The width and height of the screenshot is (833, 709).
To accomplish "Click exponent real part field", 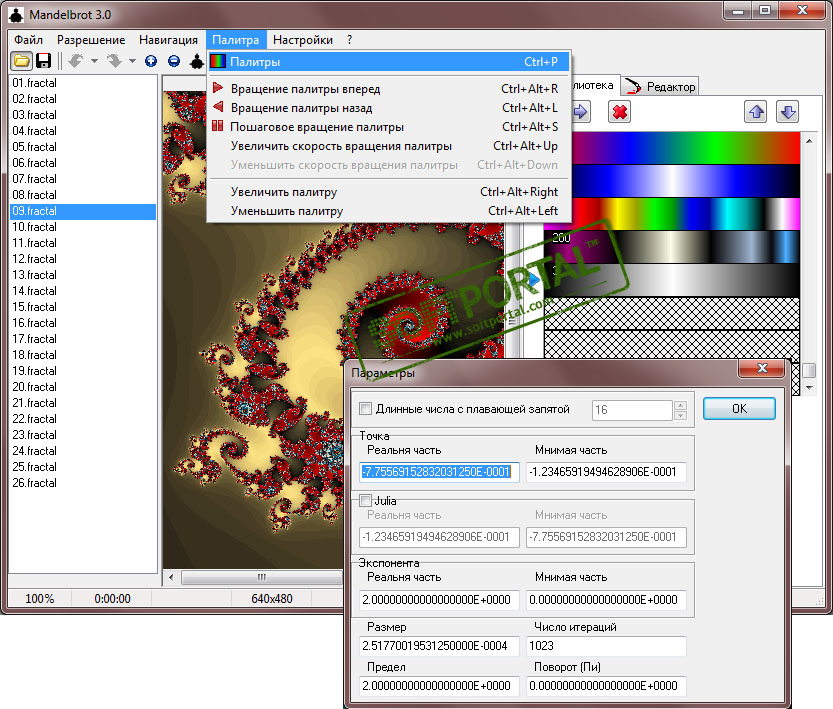I will (439, 600).
